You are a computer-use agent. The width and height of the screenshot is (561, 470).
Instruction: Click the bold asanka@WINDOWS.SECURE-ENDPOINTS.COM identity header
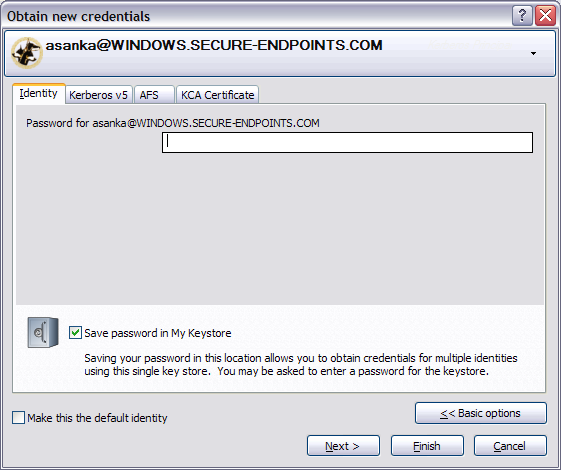(x=214, y=45)
